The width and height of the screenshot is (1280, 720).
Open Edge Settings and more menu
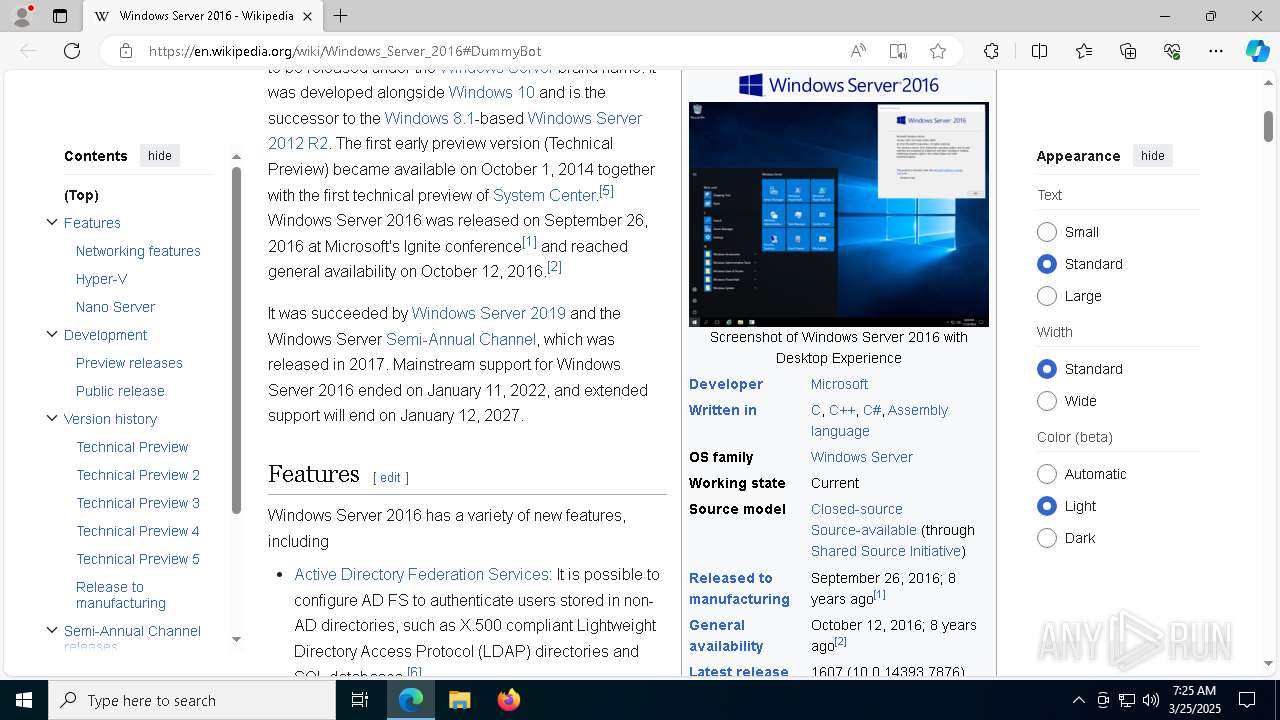pos(1216,51)
